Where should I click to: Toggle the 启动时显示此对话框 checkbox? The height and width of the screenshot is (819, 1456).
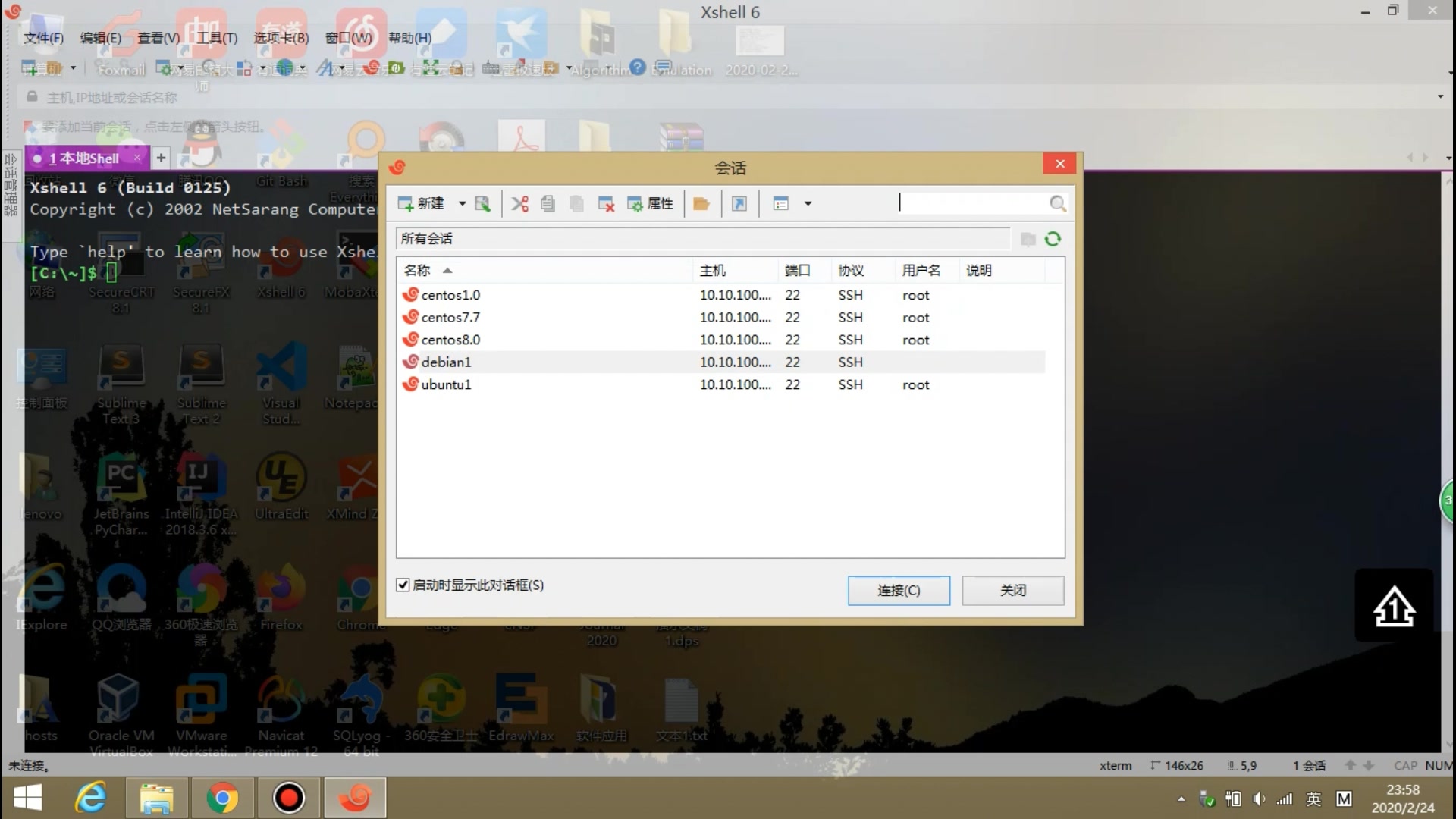pyautogui.click(x=403, y=585)
